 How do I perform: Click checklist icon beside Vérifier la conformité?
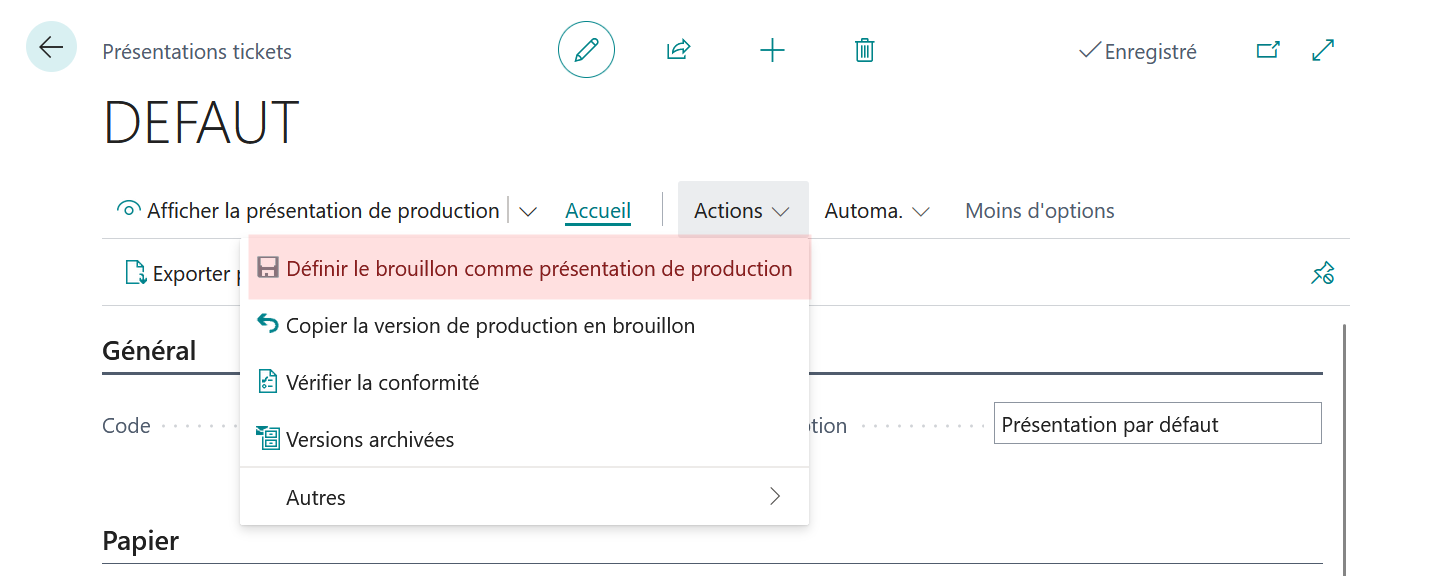click(x=268, y=382)
